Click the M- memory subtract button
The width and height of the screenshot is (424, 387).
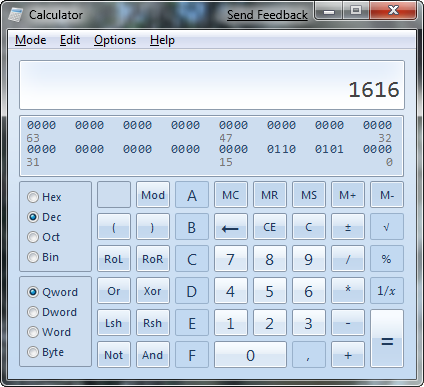pos(387,195)
